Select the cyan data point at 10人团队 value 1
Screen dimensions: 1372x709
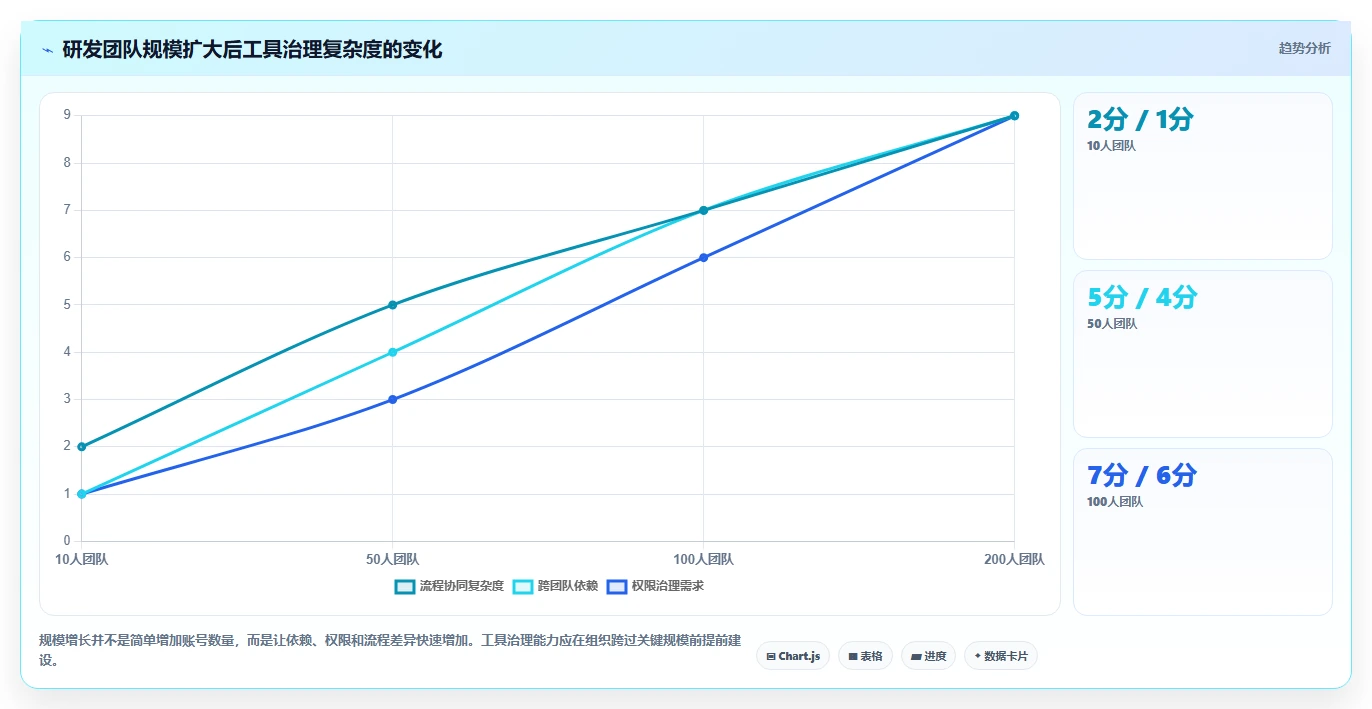[82, 494]
